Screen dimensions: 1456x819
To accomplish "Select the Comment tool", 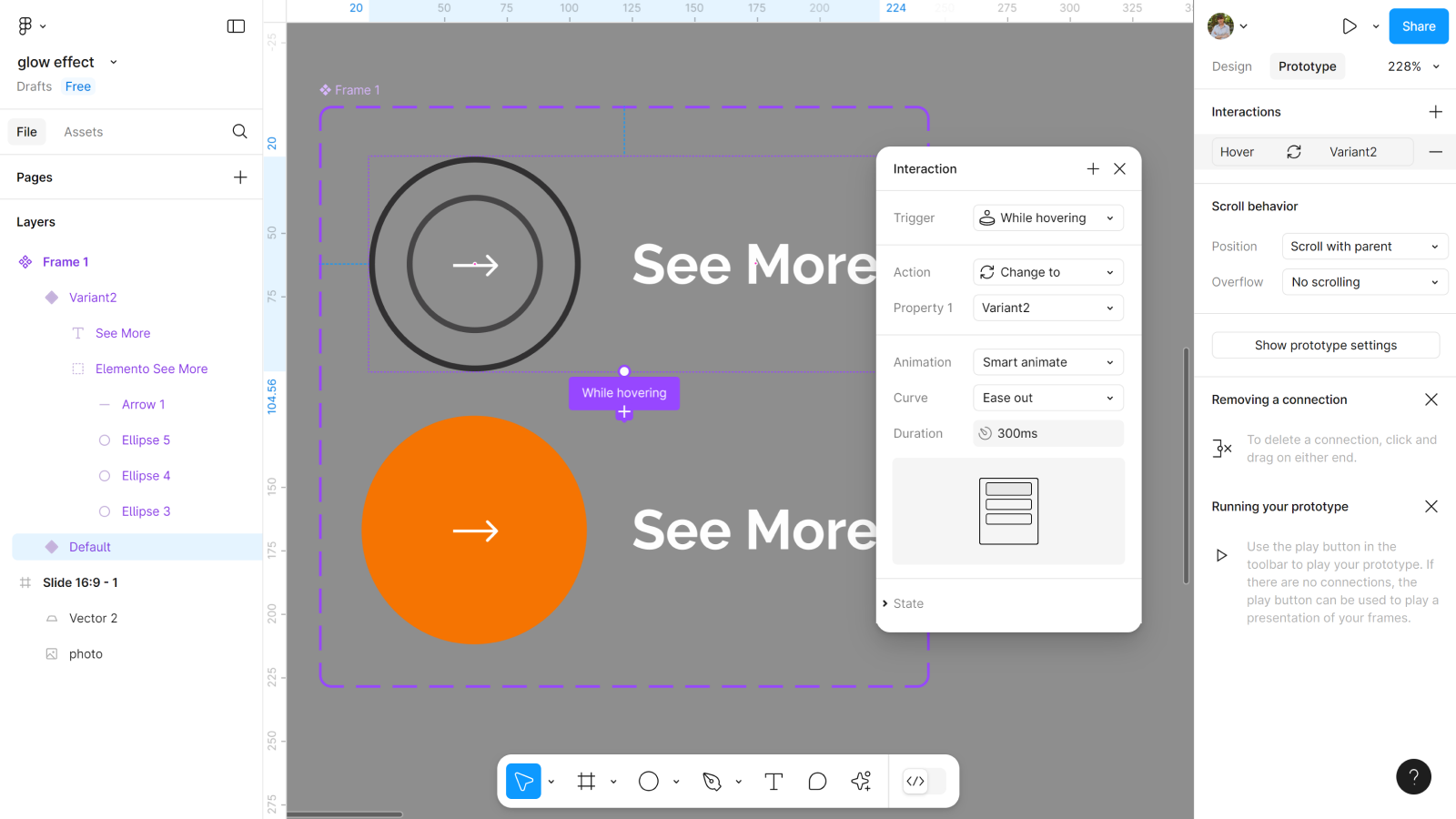I will [817, 782].
